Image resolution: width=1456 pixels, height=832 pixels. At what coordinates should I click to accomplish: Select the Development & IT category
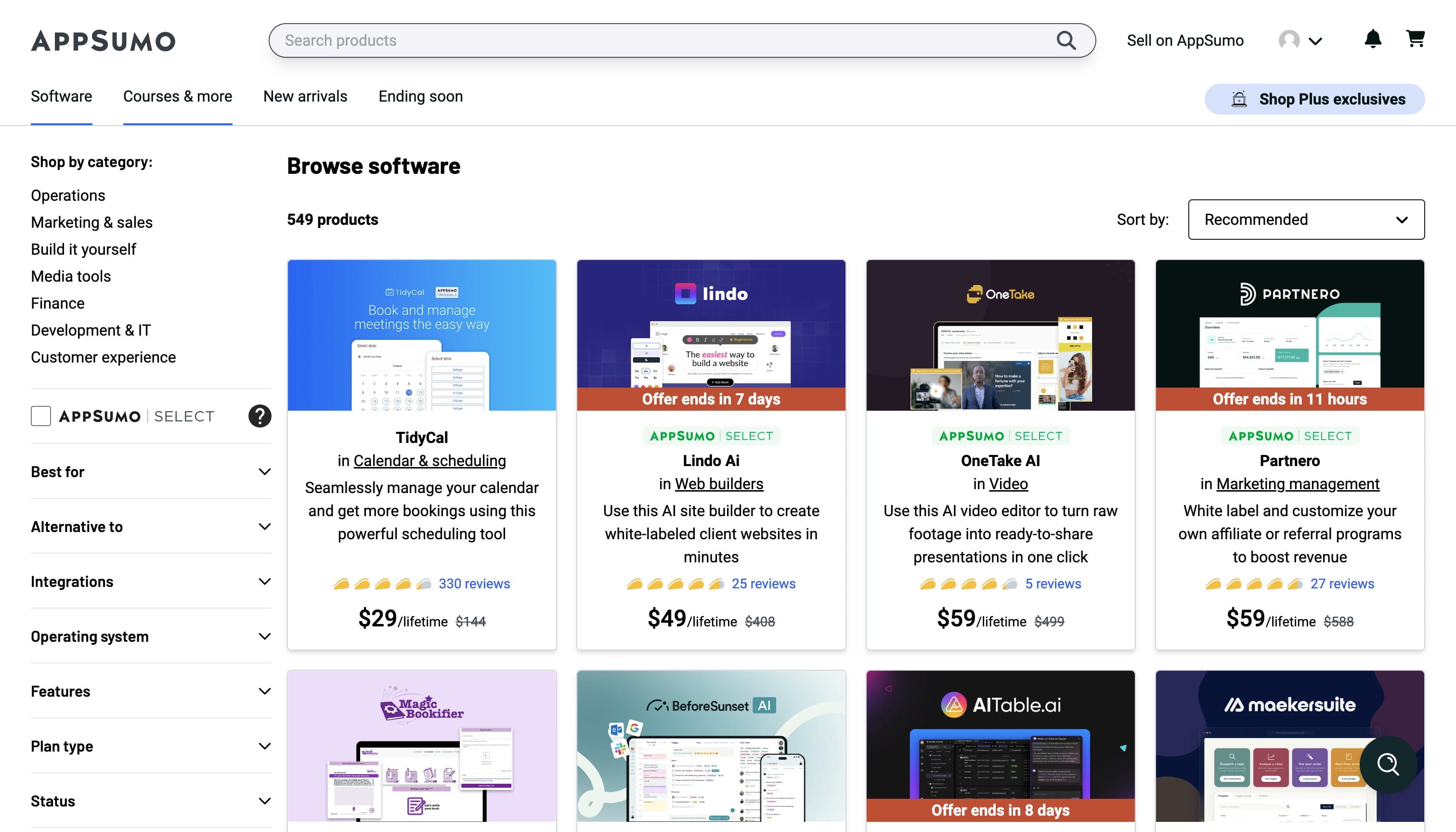[91, 330]
